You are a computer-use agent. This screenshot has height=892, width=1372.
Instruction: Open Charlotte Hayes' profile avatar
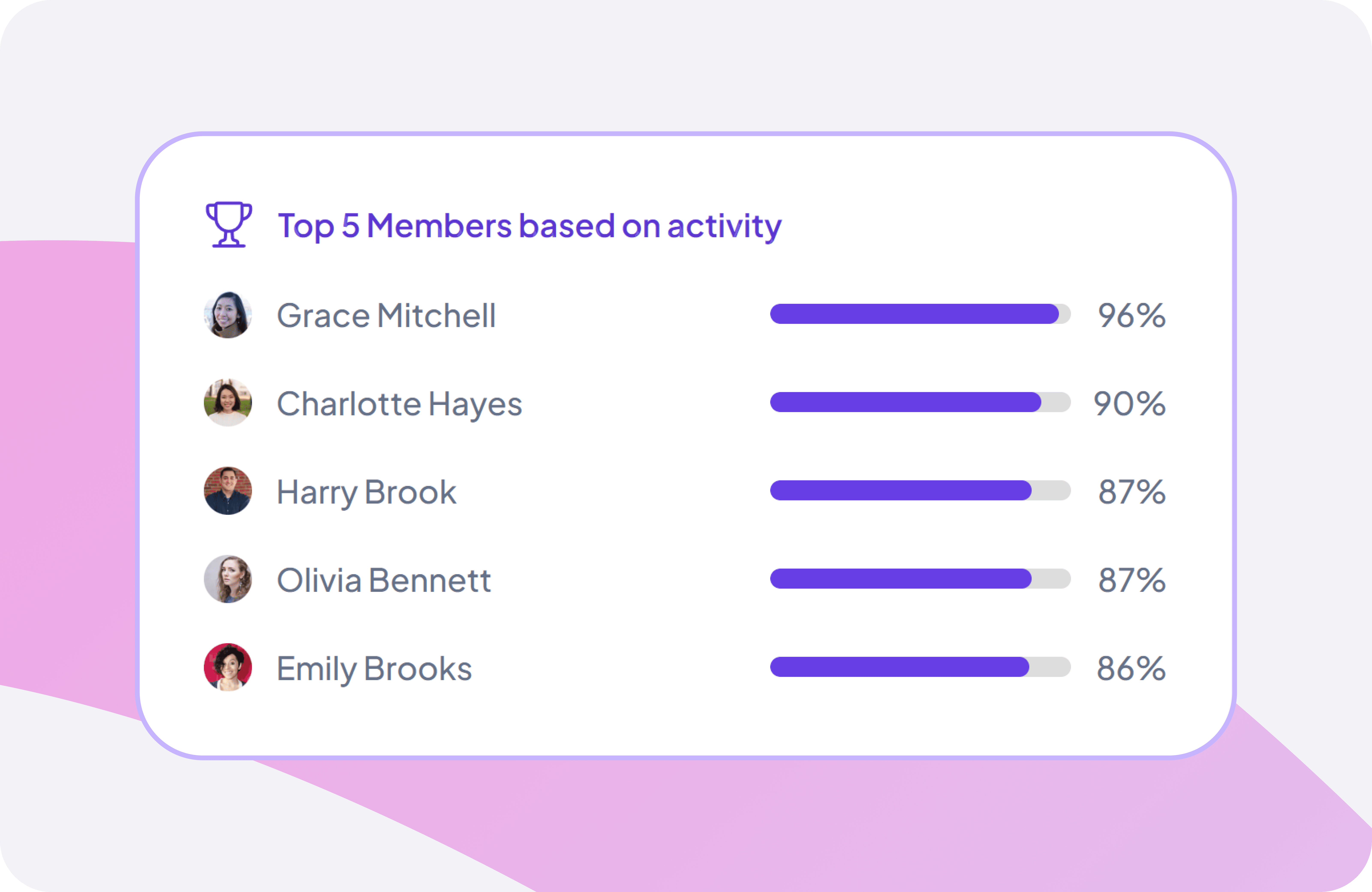point(228,402)
